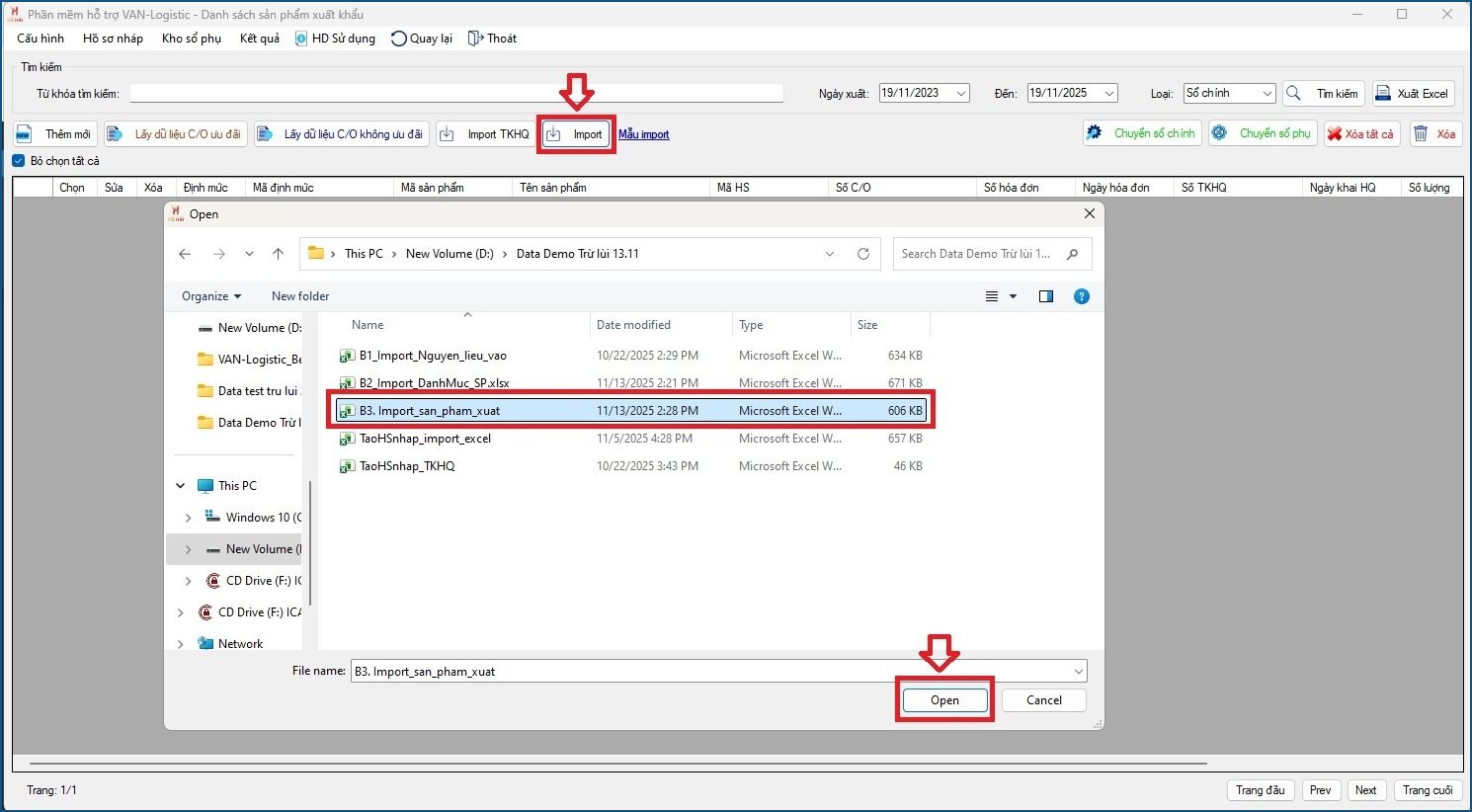Uncheck the Bỏ chọn tất cả checkbox
Screen dimensions: 1472x812
pos(19,161)
